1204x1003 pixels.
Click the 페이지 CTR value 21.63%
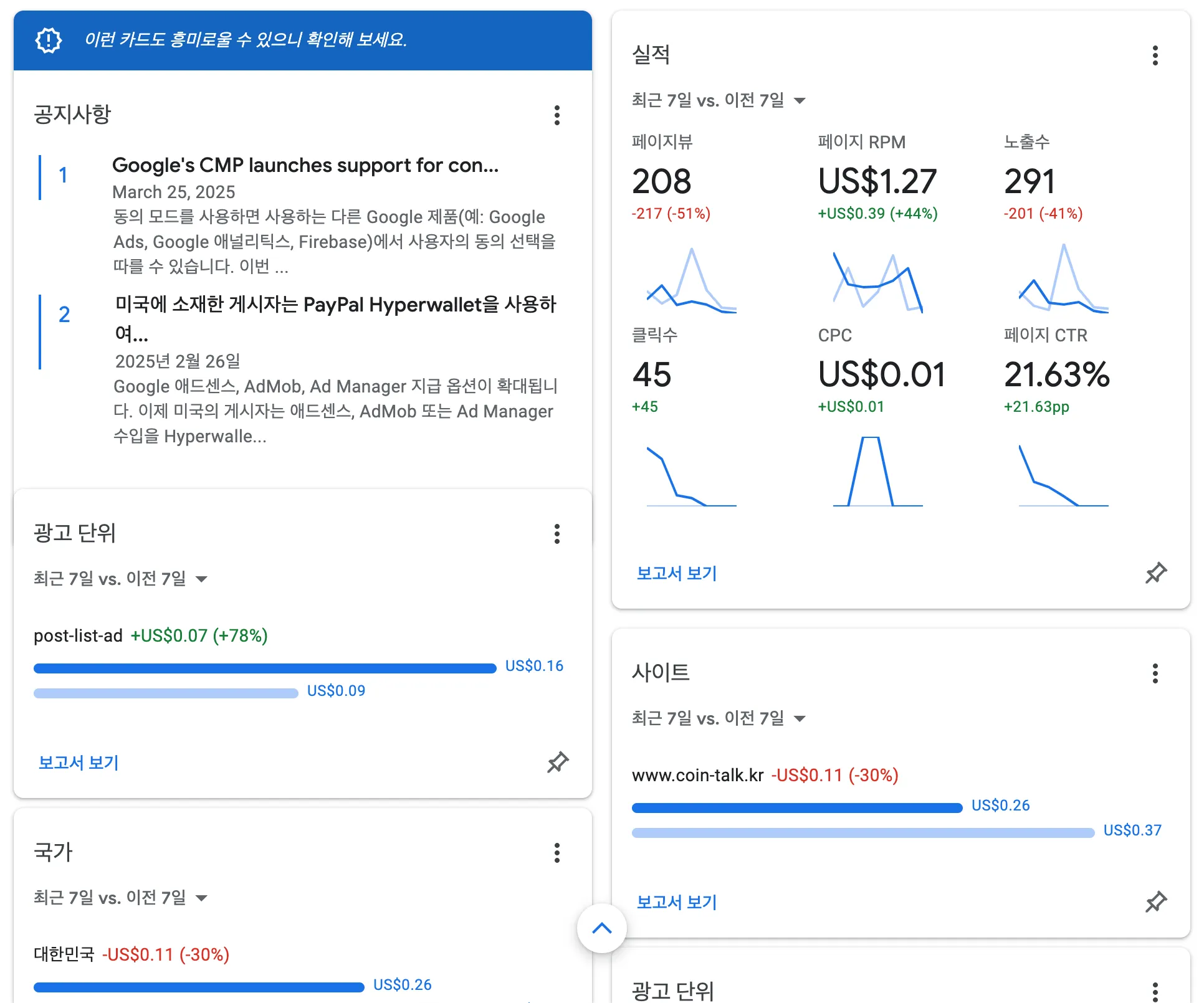coord(1057,374)
